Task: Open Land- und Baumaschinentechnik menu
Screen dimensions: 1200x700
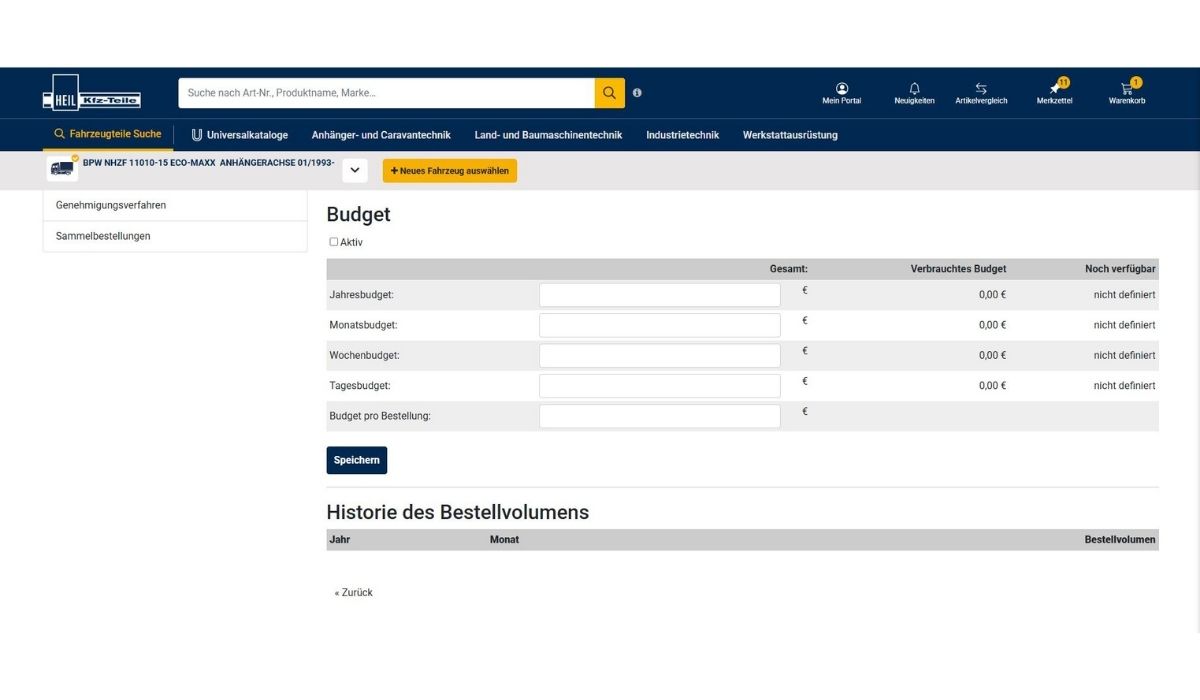Action: click(548, 135)
